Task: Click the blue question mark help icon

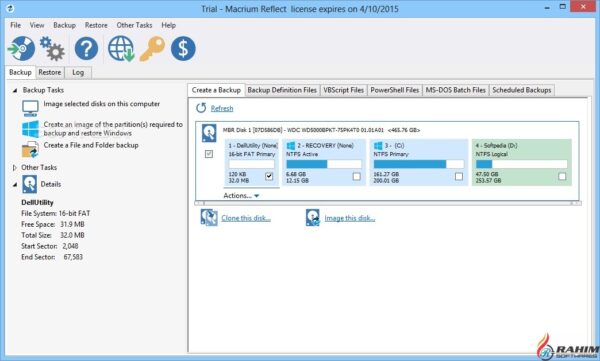Action: [86, 49]
